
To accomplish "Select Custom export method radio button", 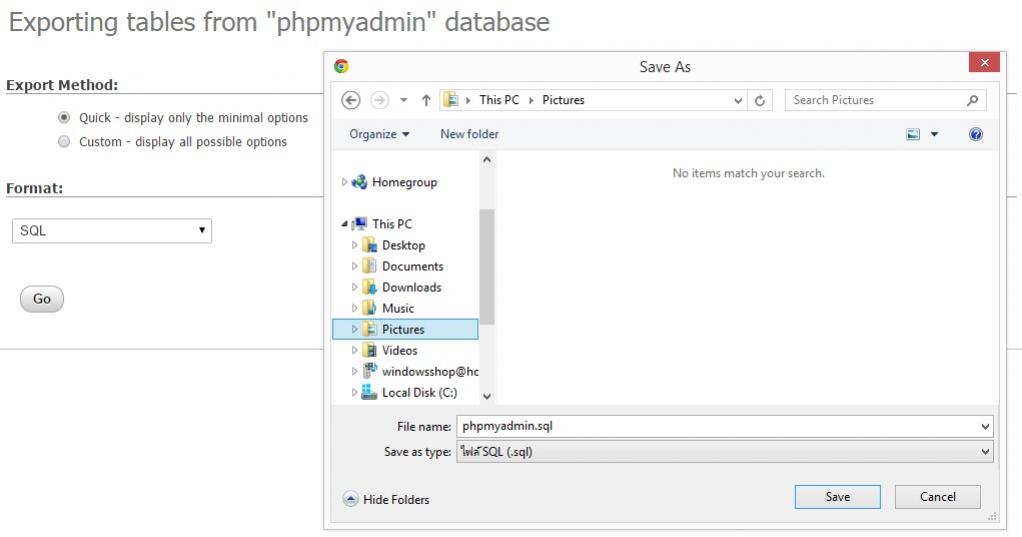I will coord(64,141).
